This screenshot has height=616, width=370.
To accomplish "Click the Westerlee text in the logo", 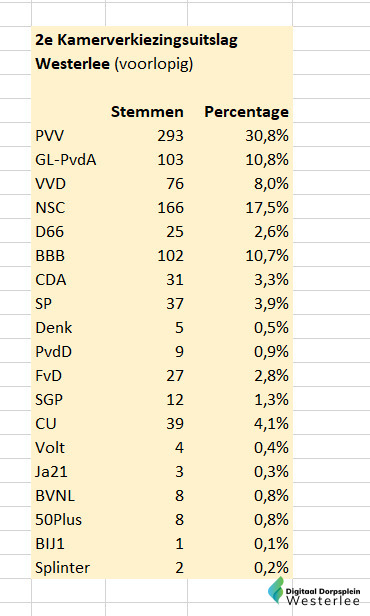I will click(x=323, y=600).
